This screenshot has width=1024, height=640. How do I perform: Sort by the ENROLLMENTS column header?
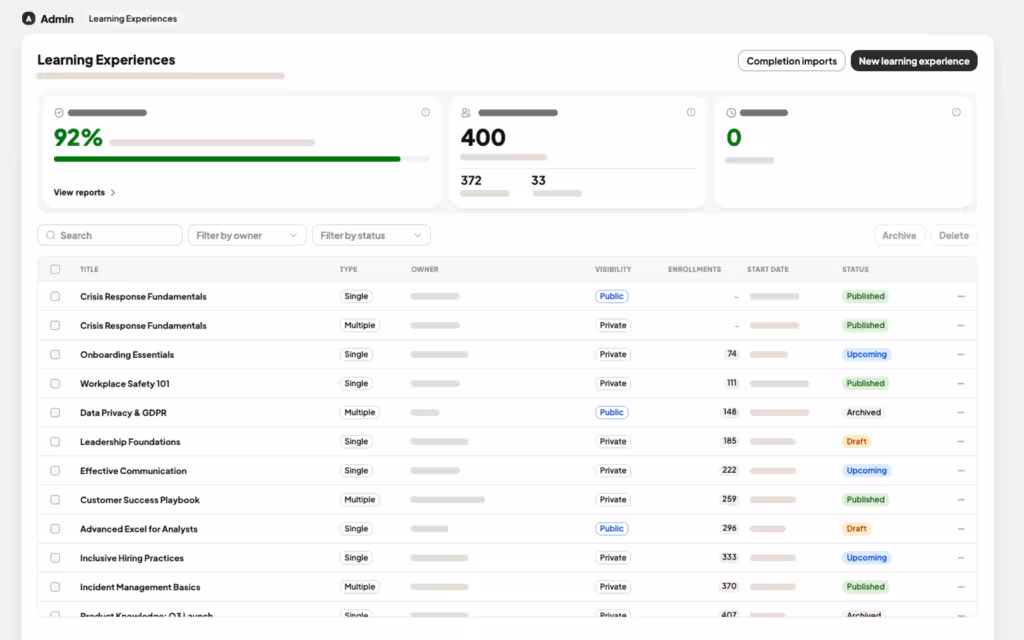(x=694, y=269)
